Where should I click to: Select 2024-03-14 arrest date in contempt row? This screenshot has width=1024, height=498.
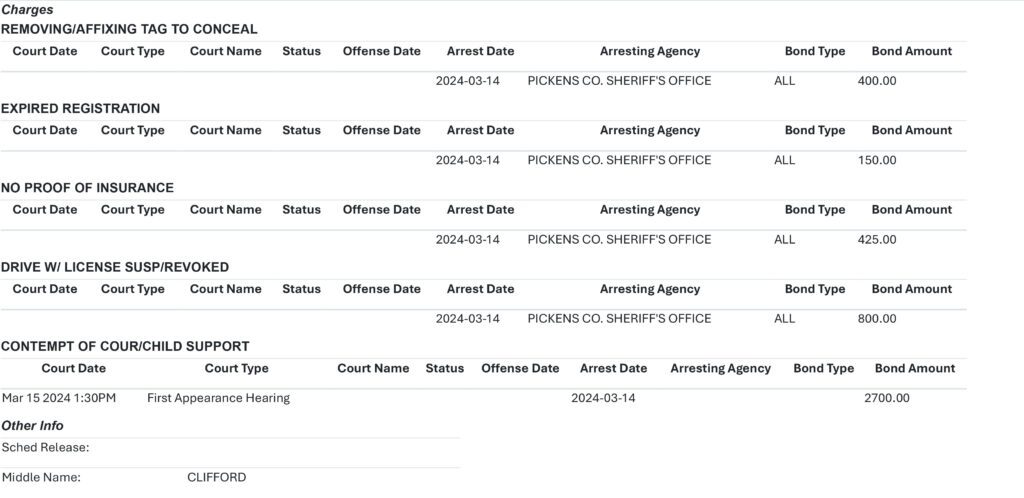coord(603,398)
